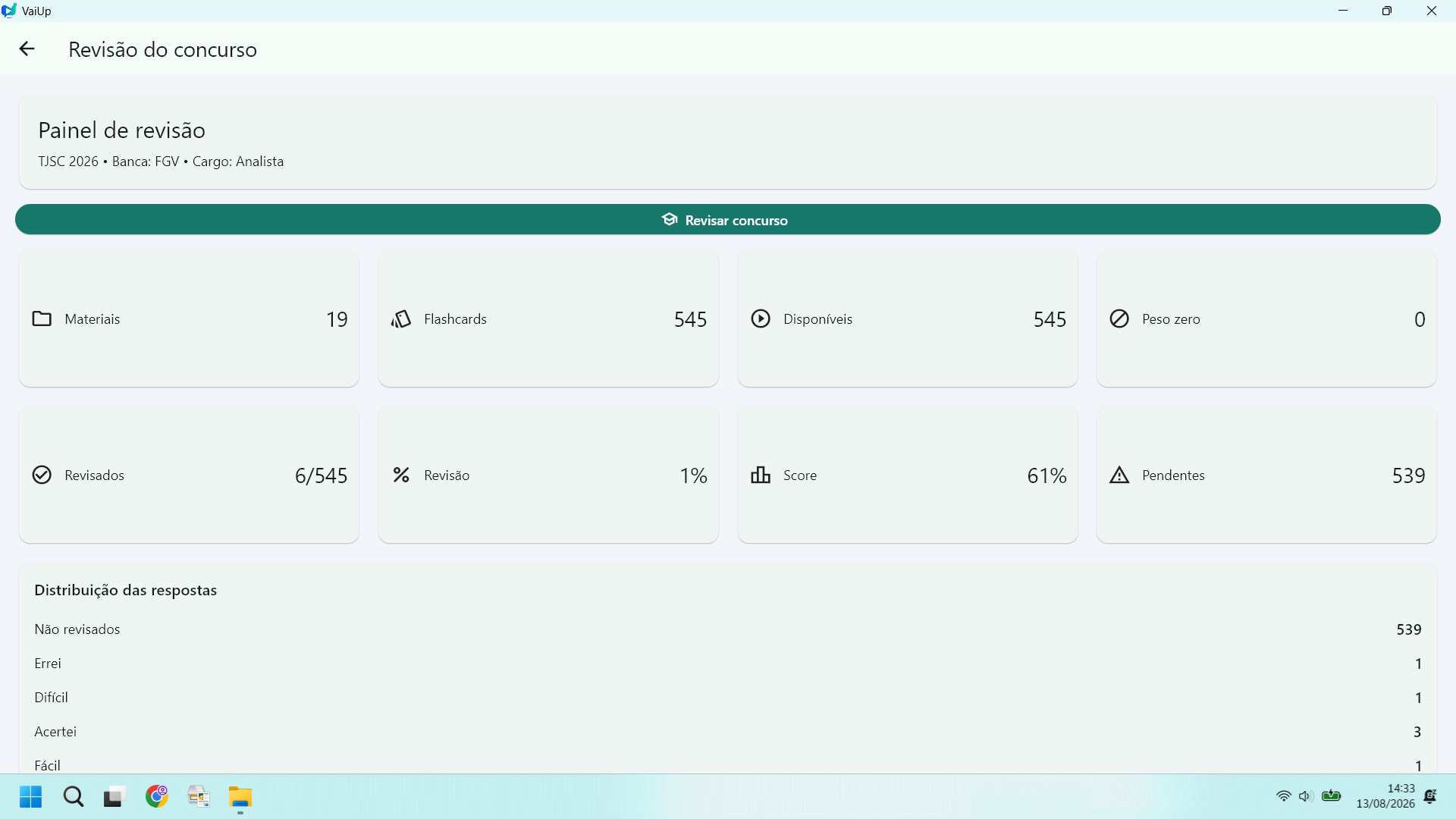Select the Flashcards value 545

coord(690,319)
